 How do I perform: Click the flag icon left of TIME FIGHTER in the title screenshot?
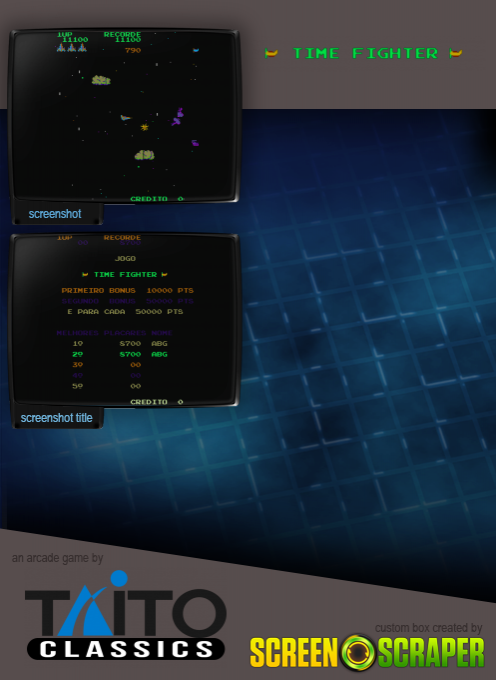85,275
